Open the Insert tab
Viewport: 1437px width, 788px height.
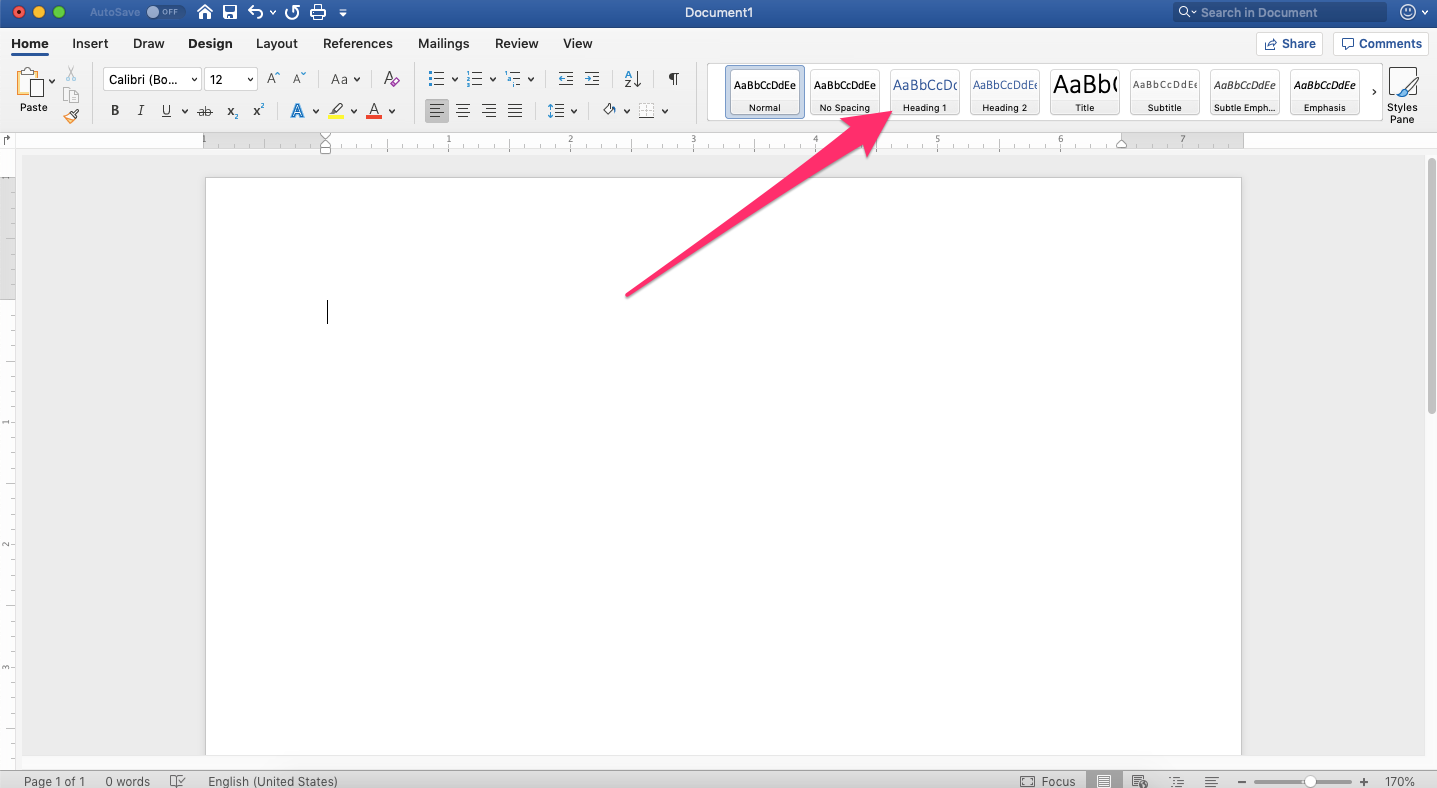[x=90, y=44]
